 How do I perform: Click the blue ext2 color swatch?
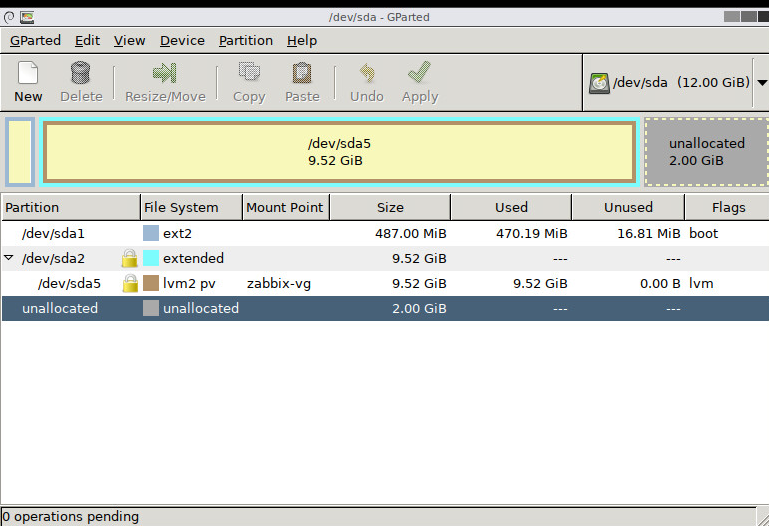click(151, 233)
